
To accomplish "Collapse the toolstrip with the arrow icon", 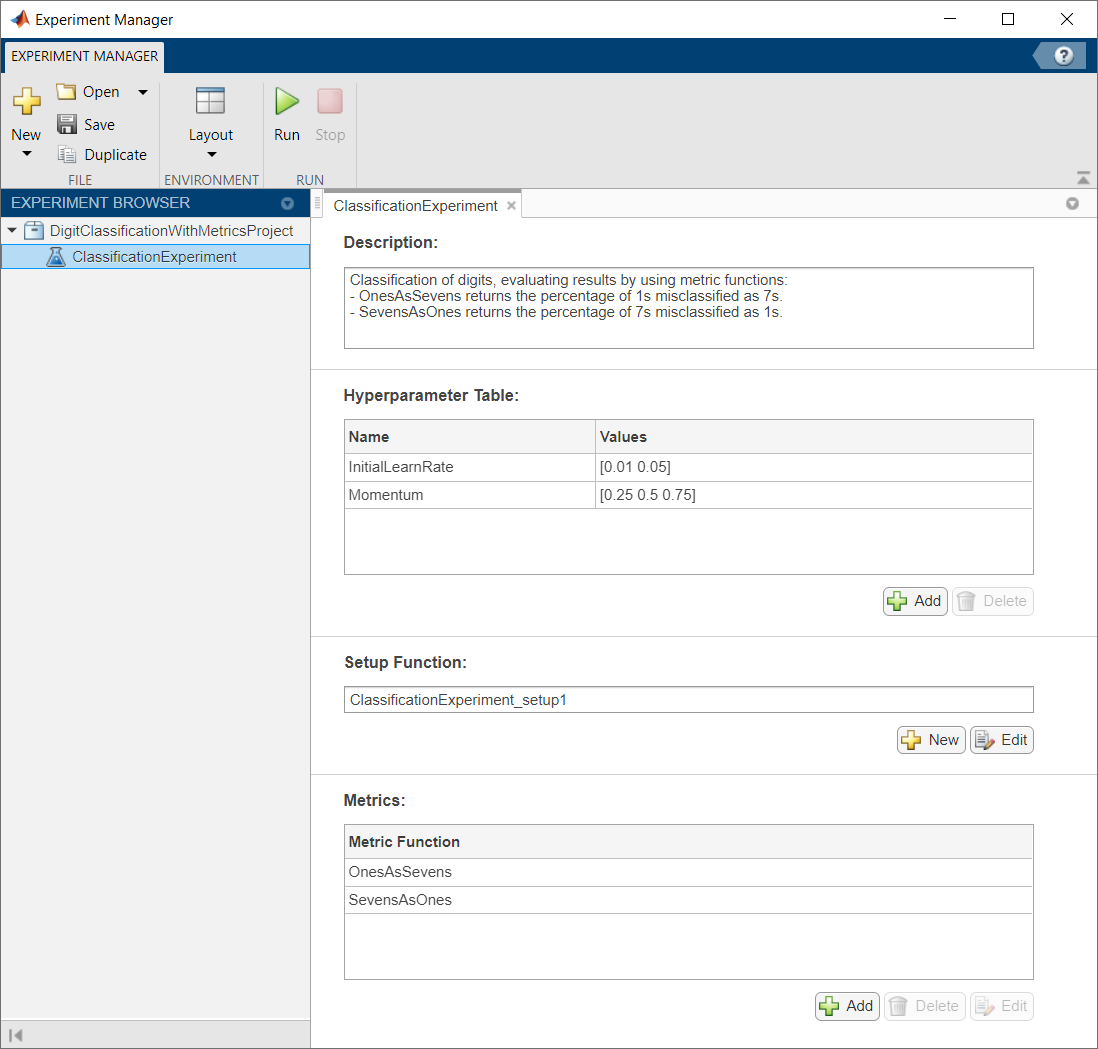I will (x=1083, y=178).
